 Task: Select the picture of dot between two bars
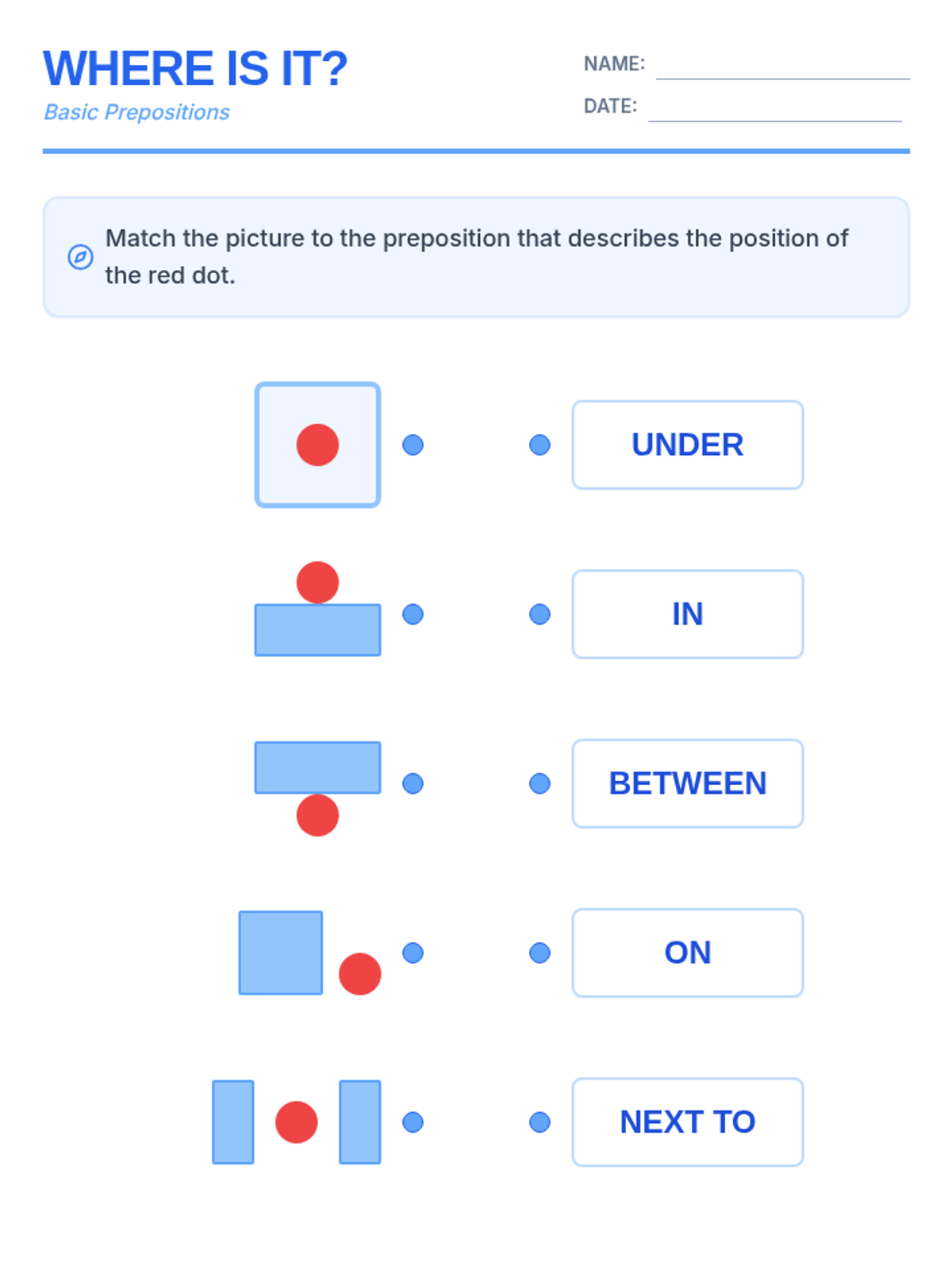click(297, 1122)
